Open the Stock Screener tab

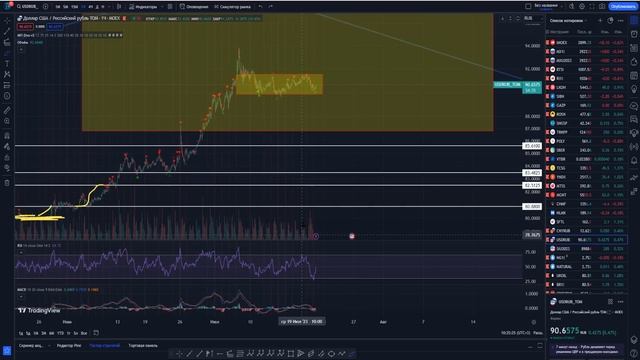point(31,346)
